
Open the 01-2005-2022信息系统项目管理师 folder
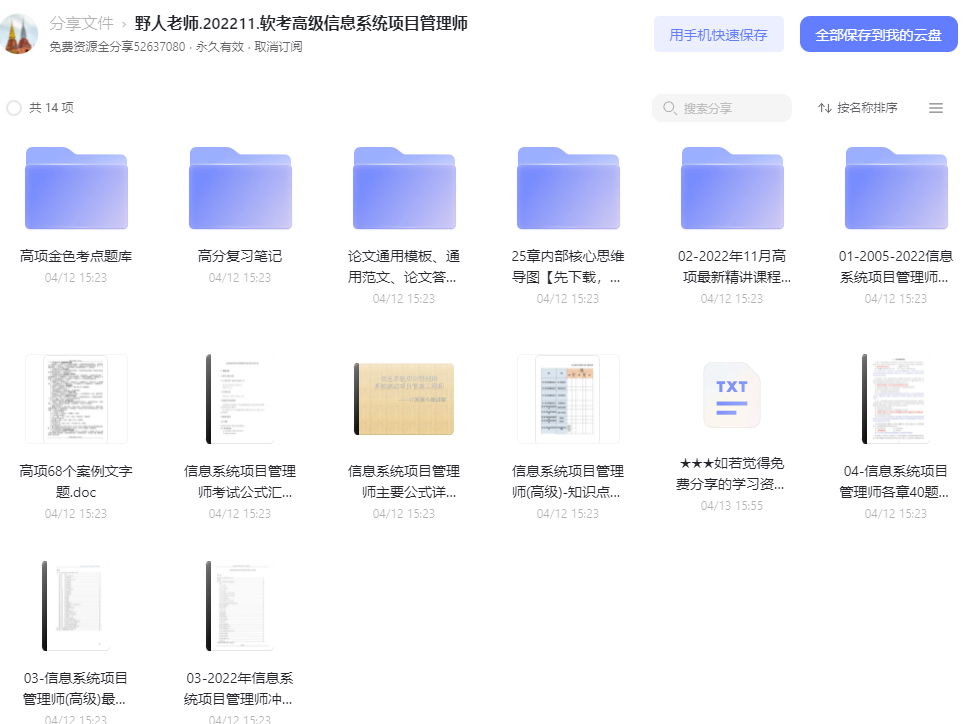896,188
